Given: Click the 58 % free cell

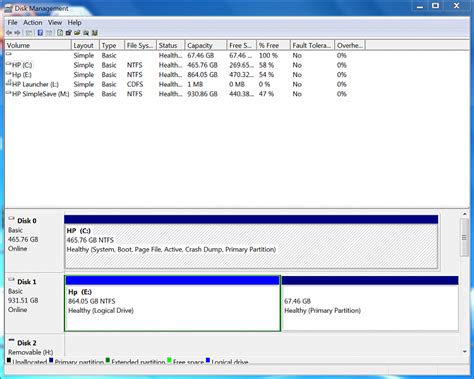Looking at the screenshot, I should (266, 65).
